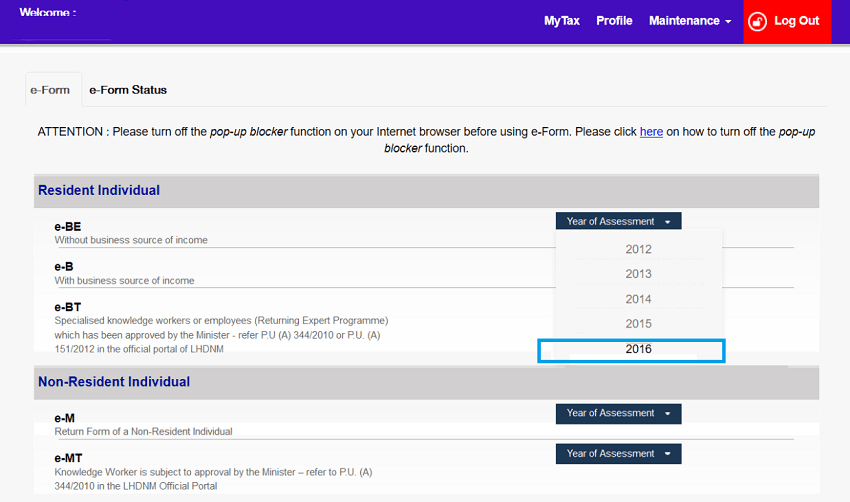The width and height of the screenshot is (850, 502).
Task: Expand Year of Assessment dropdown for e-MT
Action: (618, 454)
